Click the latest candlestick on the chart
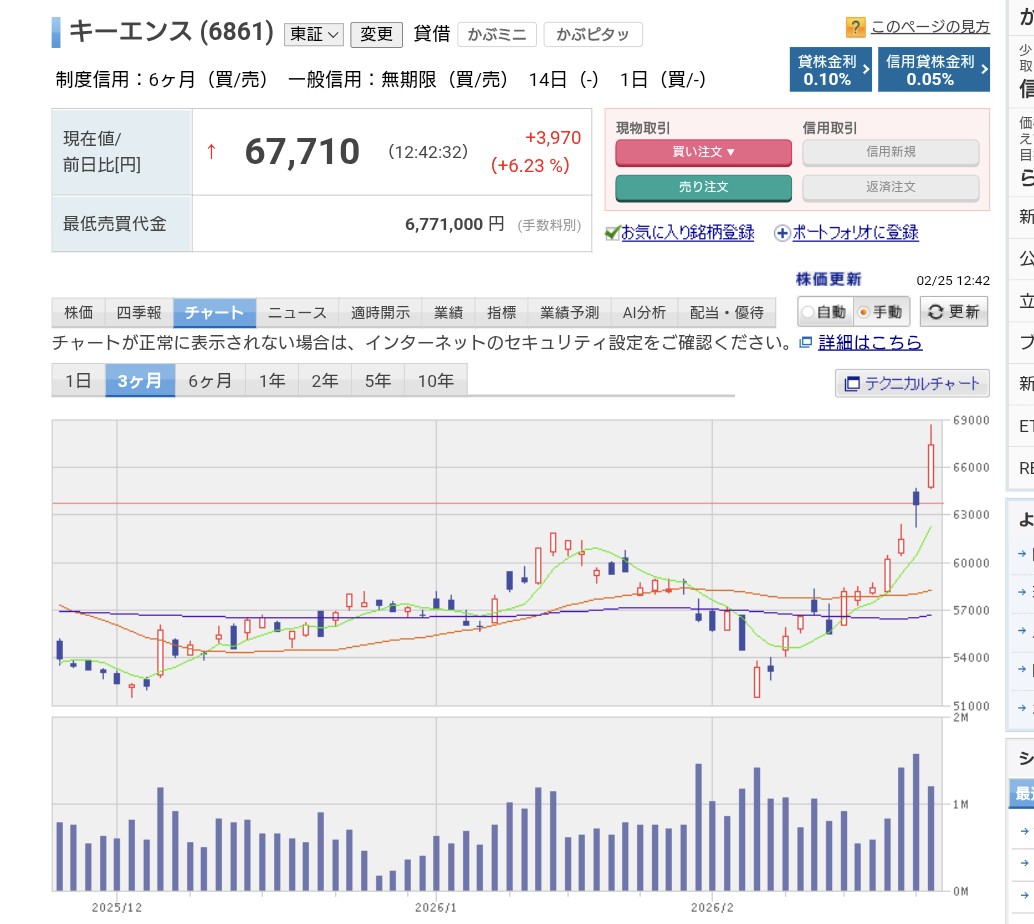This screenshot has height=924, width=1034. point(931,465)
